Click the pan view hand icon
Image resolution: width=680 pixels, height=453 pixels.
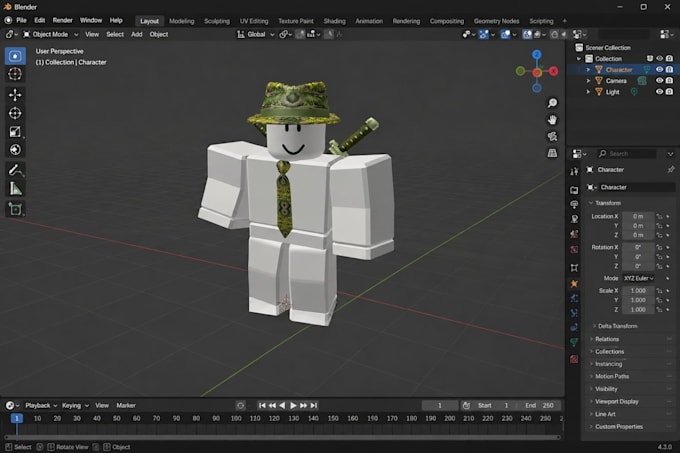(x=552, y=120)
